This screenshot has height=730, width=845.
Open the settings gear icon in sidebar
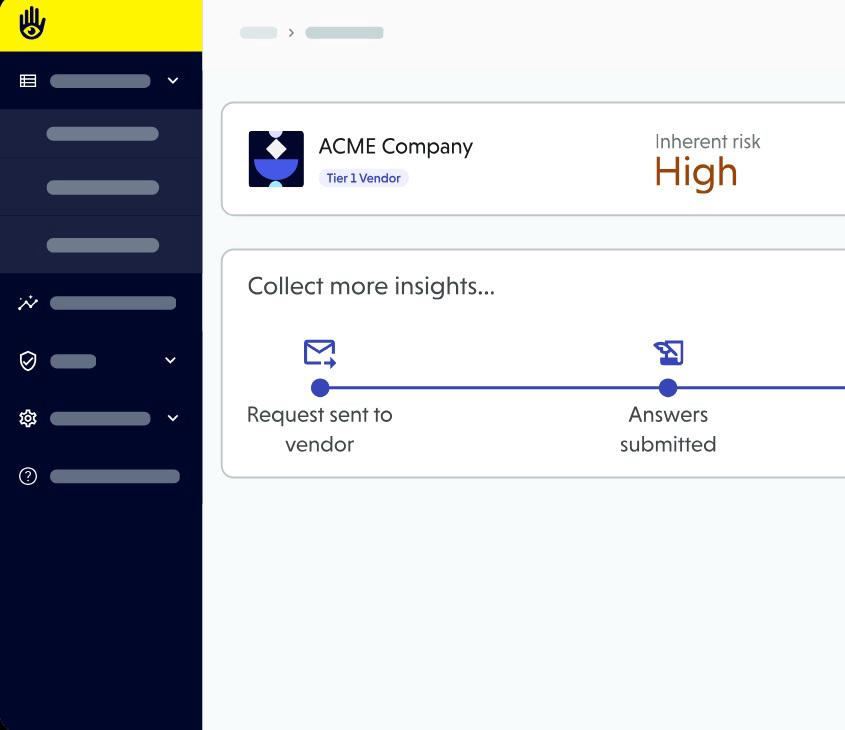28,419
